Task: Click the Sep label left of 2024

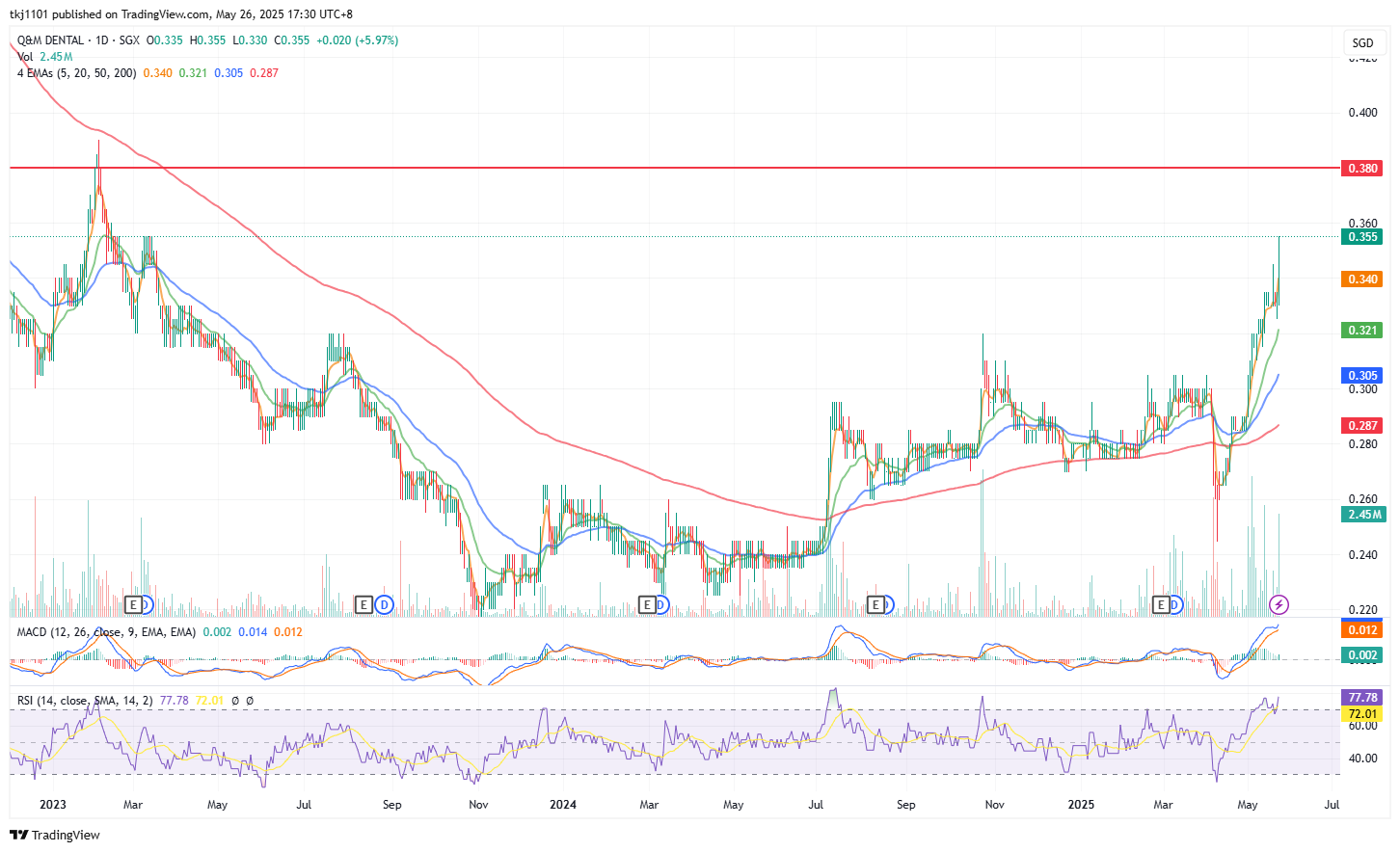Action: click(x=391, y=804)
